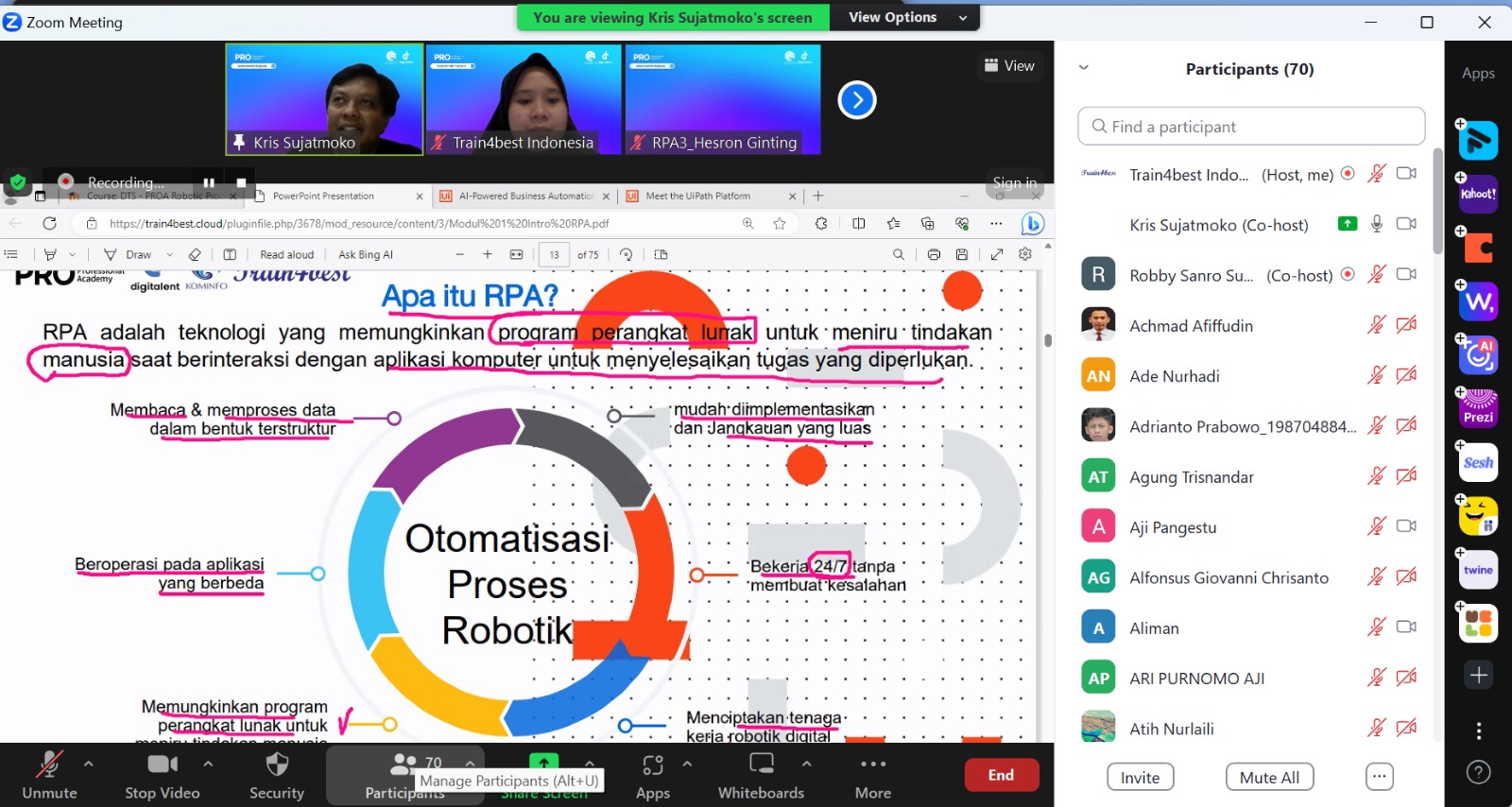The image size is (1512, 807).
Task: Open the Kahoot! app in sidebar
Action: pos(1478,194)
